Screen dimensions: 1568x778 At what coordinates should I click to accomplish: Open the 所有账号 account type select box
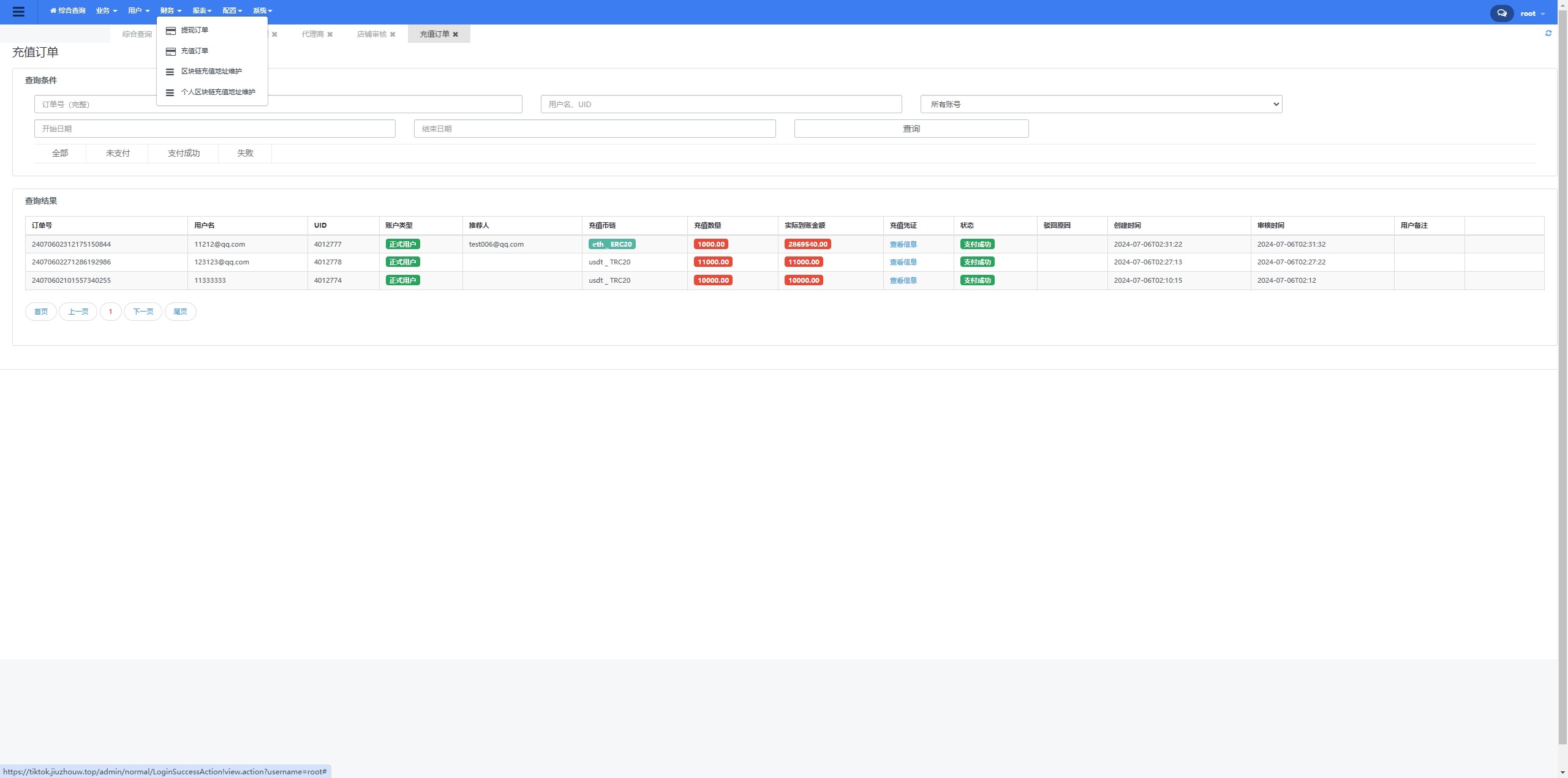1101,104
